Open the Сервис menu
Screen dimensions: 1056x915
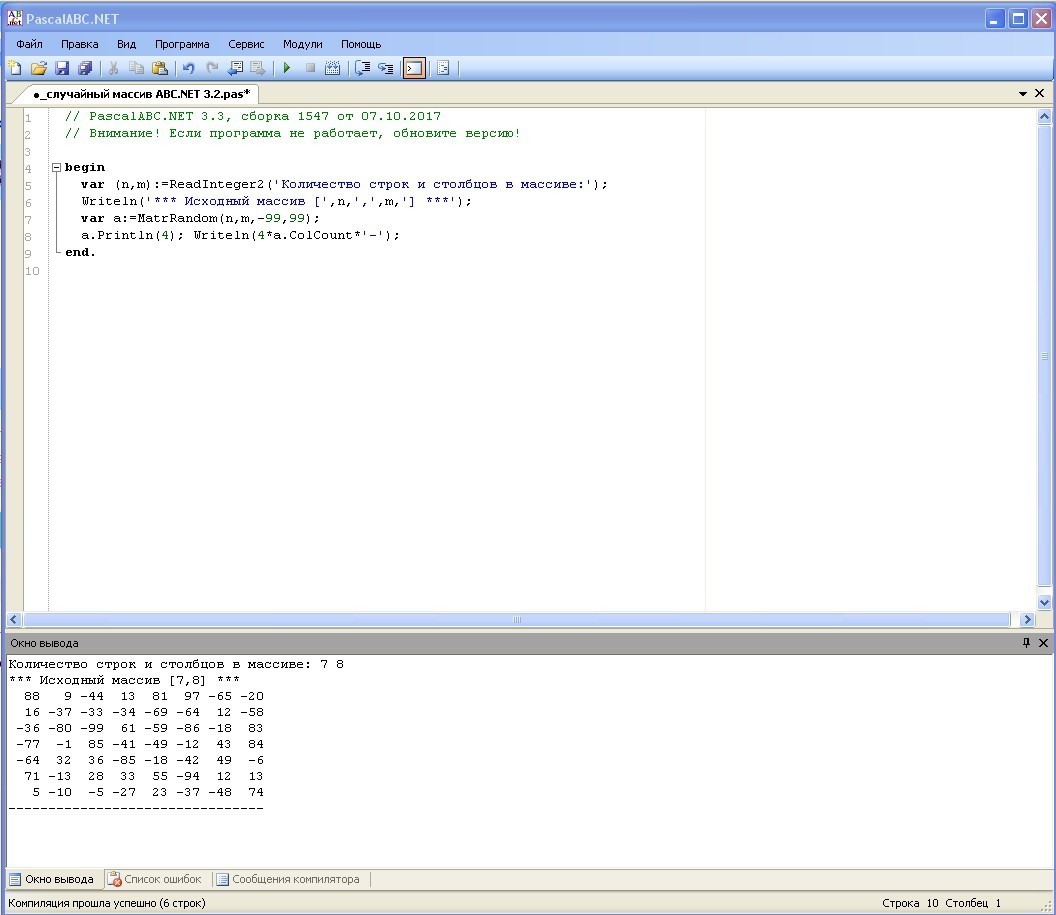(x=246, y=44)
